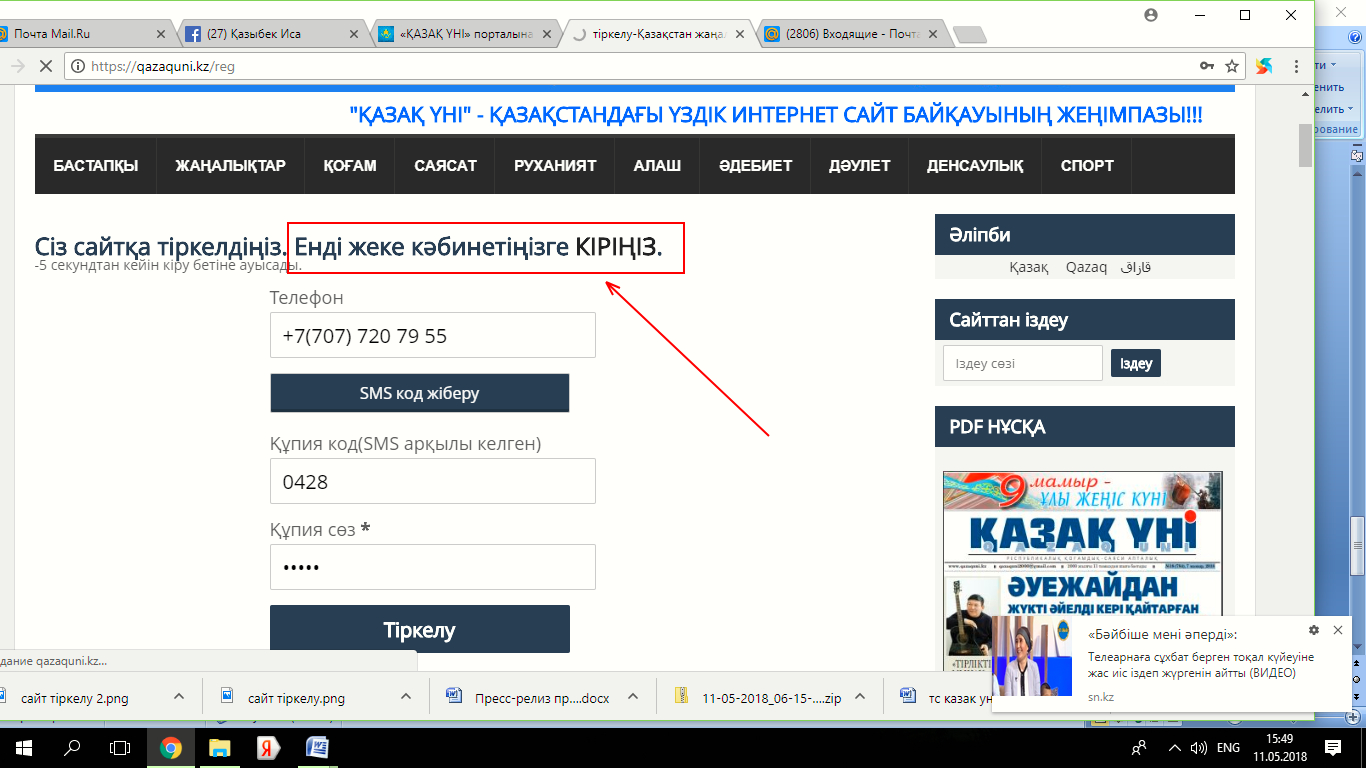Launch Yandex browser from the taskbar
Image resolution: width=1366 pixels, height=768 pixels.
coord(268,747)
